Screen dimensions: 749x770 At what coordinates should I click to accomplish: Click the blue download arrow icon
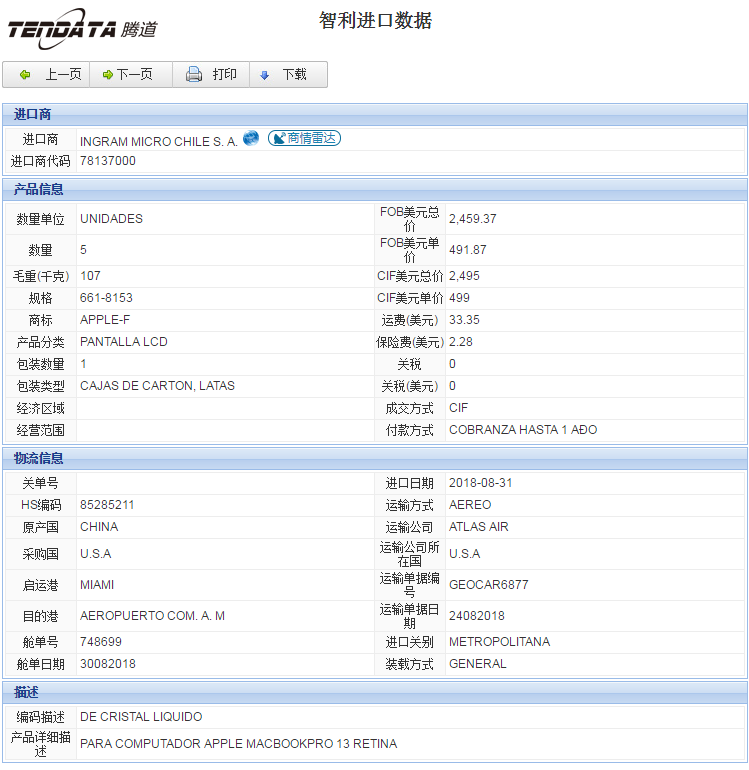click(265, 75)
